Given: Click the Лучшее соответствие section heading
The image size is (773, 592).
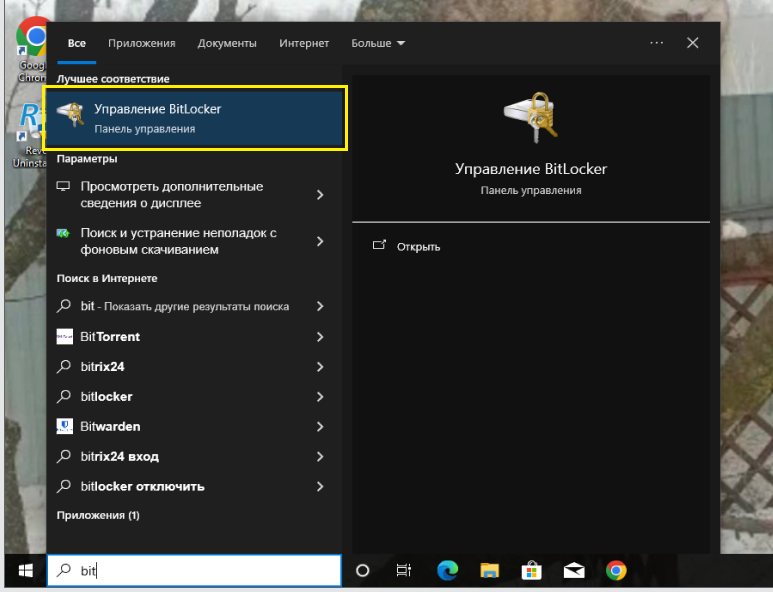Looking at the screenshot, I should (113, 79).
